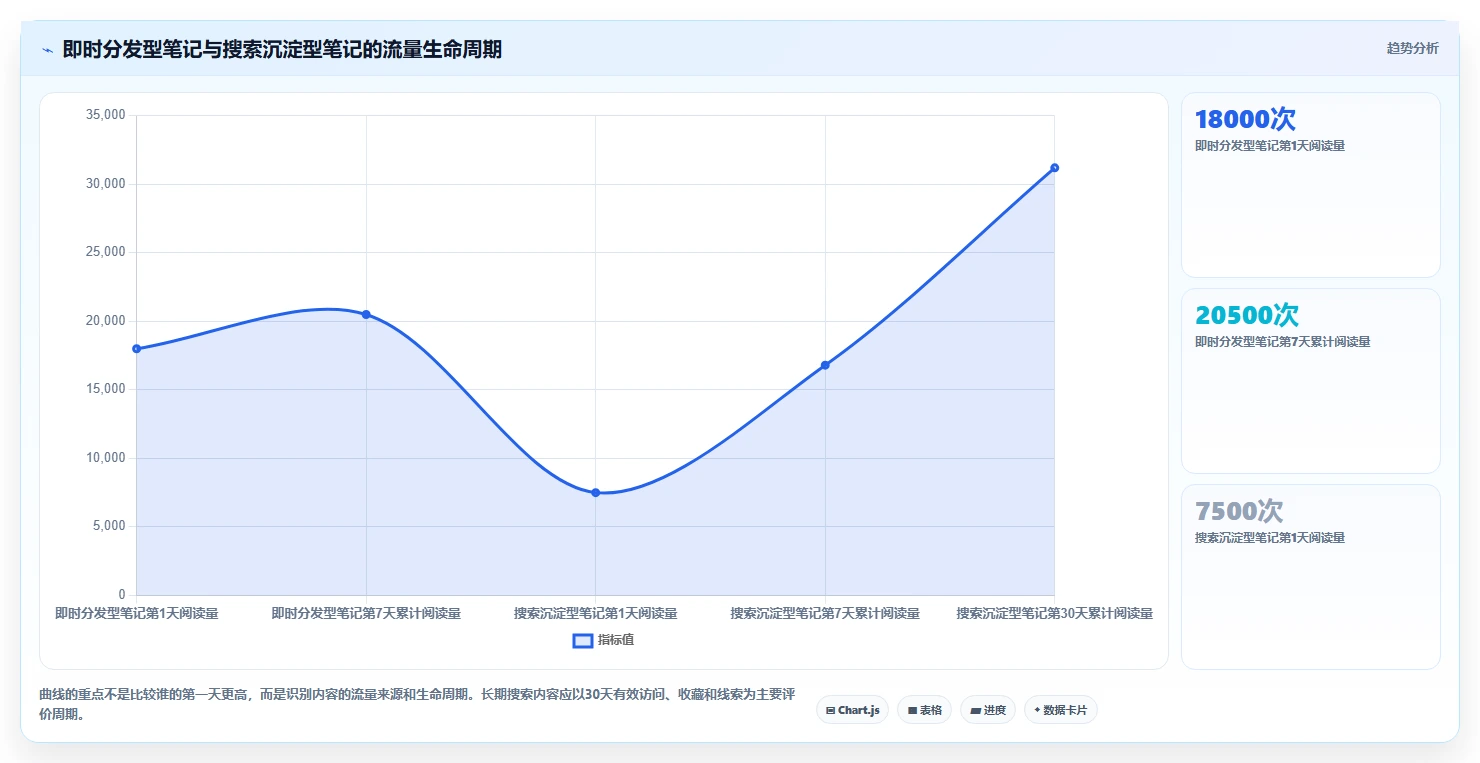Click the data point for 即时分发型笔记第7天累计阅读量

pyautogui.click(x=366, y=314)
